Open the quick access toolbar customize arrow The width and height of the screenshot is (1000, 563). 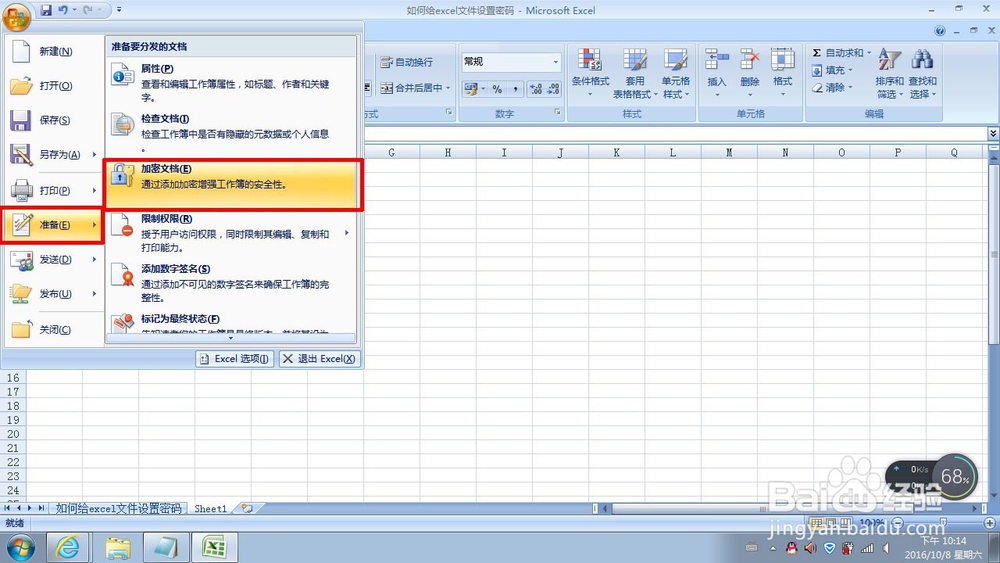pos(119,10)
